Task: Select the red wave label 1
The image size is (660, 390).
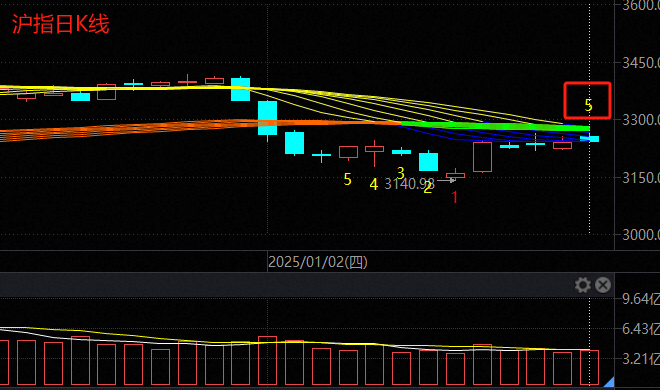Action: coord(455,197)
